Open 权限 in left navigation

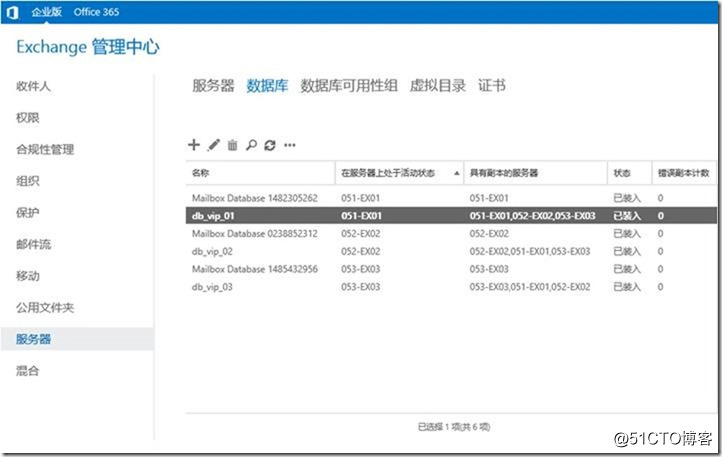(x=28, y=118)
